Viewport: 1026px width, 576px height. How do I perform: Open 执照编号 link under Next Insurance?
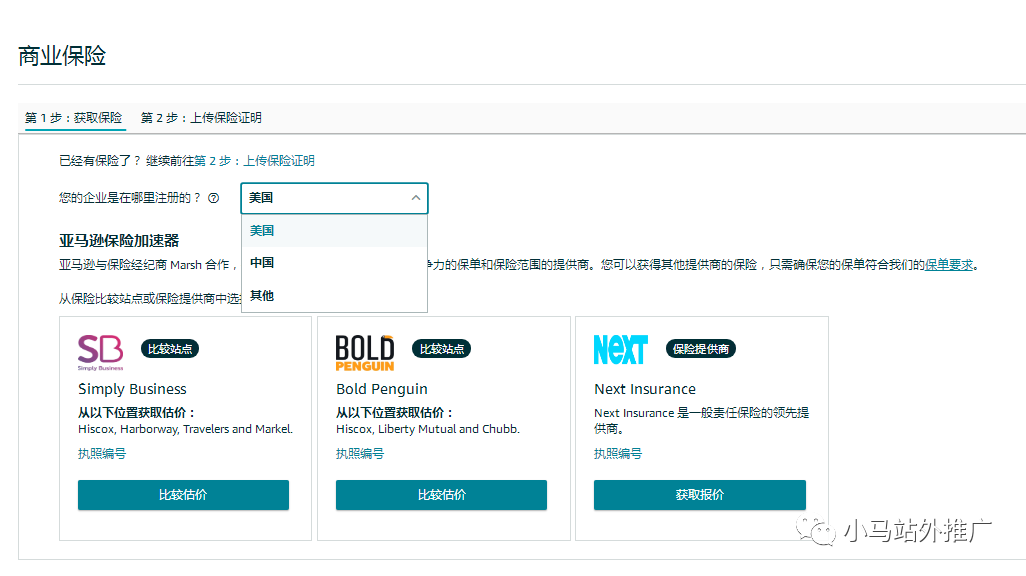[618, 453]
